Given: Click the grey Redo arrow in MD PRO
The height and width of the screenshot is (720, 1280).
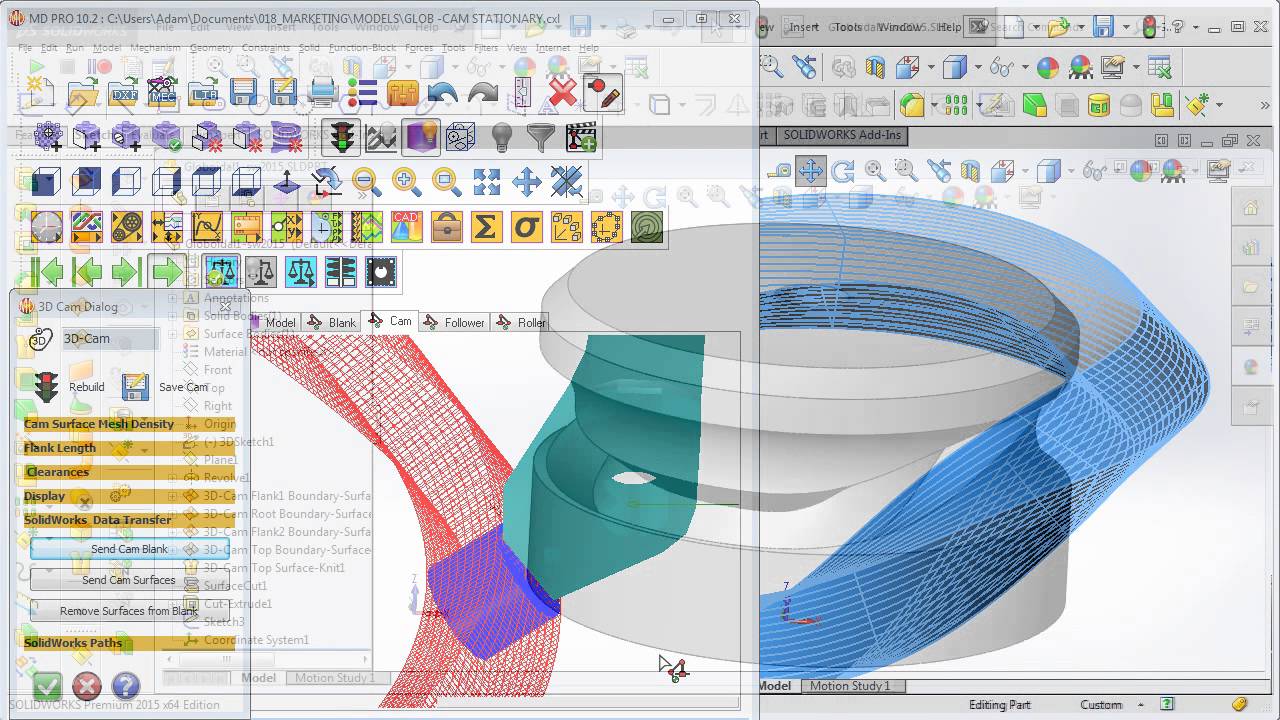Looking at the screenshot, I should pos(483,95).
